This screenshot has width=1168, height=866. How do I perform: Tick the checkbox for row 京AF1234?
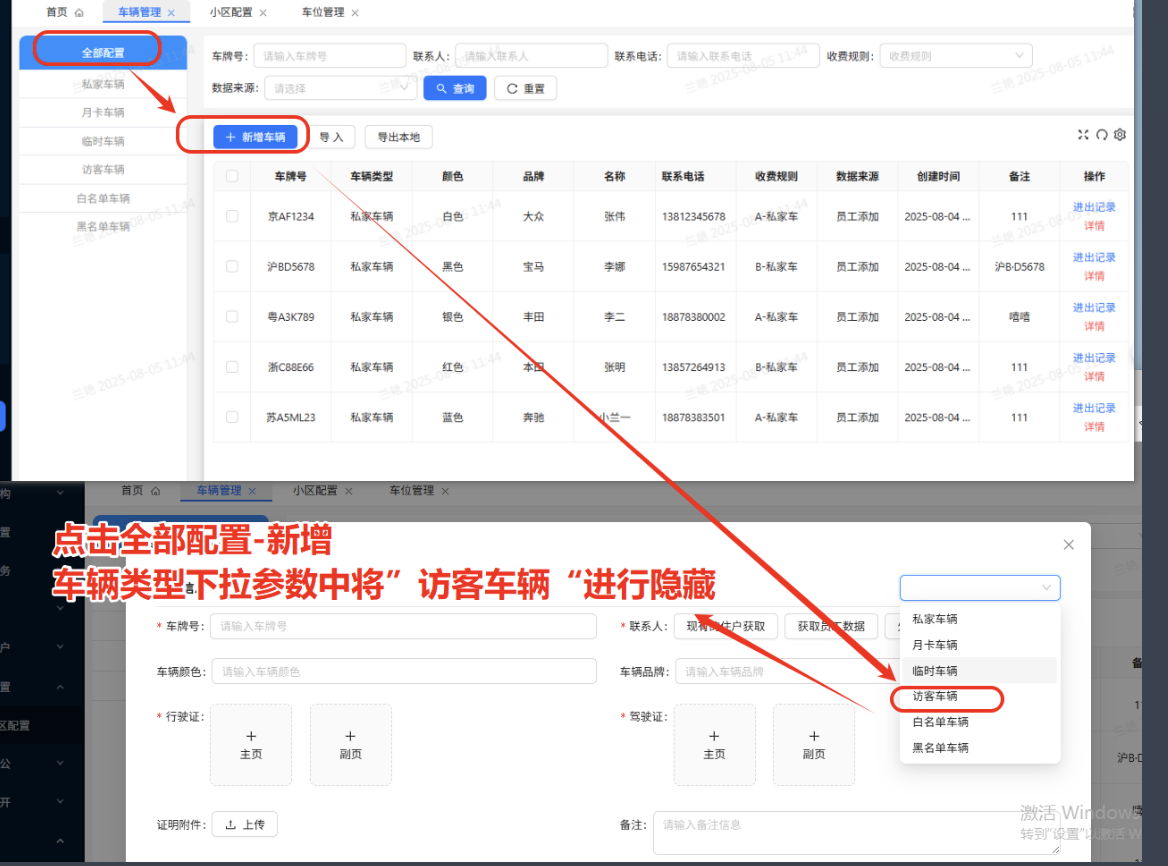coord(232,216)
